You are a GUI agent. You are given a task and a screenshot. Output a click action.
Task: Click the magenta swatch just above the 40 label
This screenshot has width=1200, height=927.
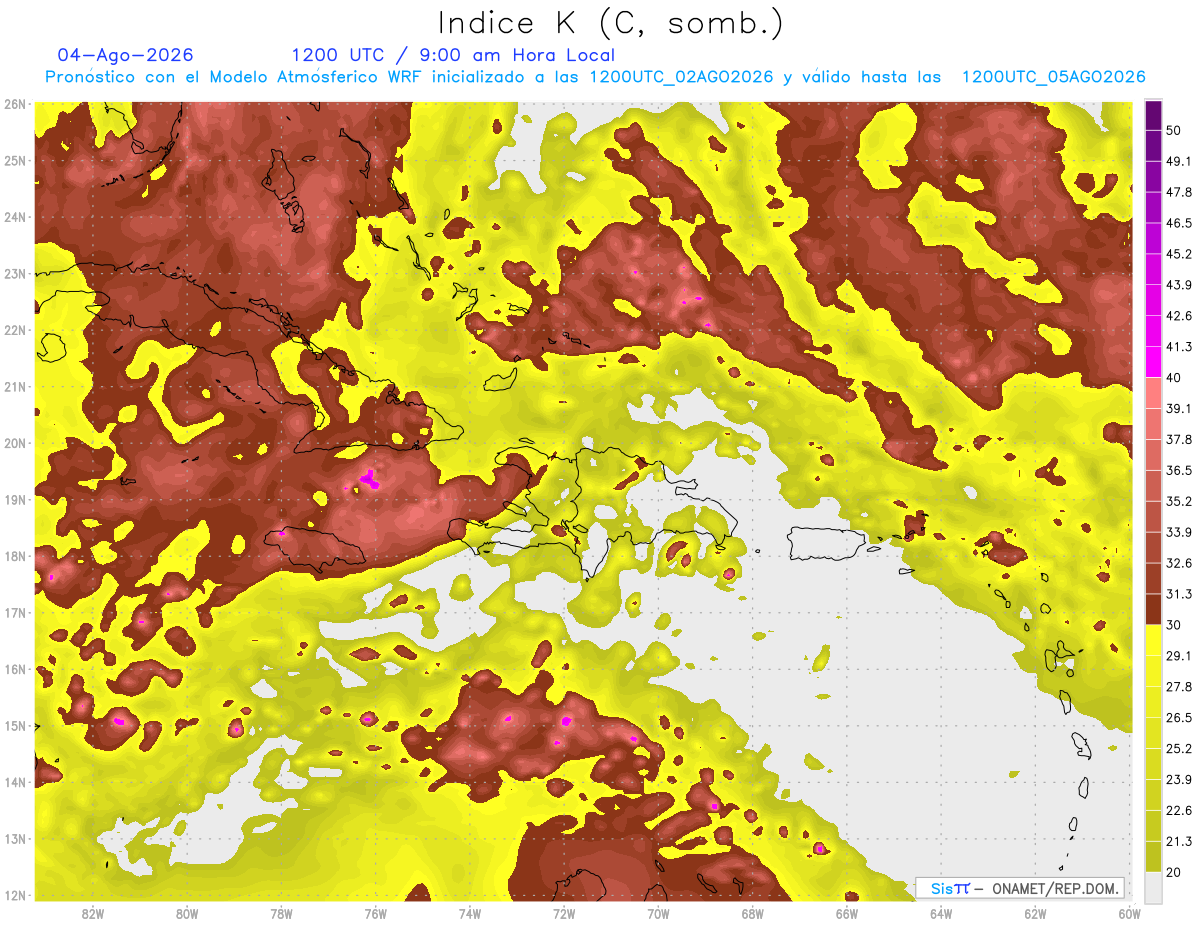pos(1153,361)
